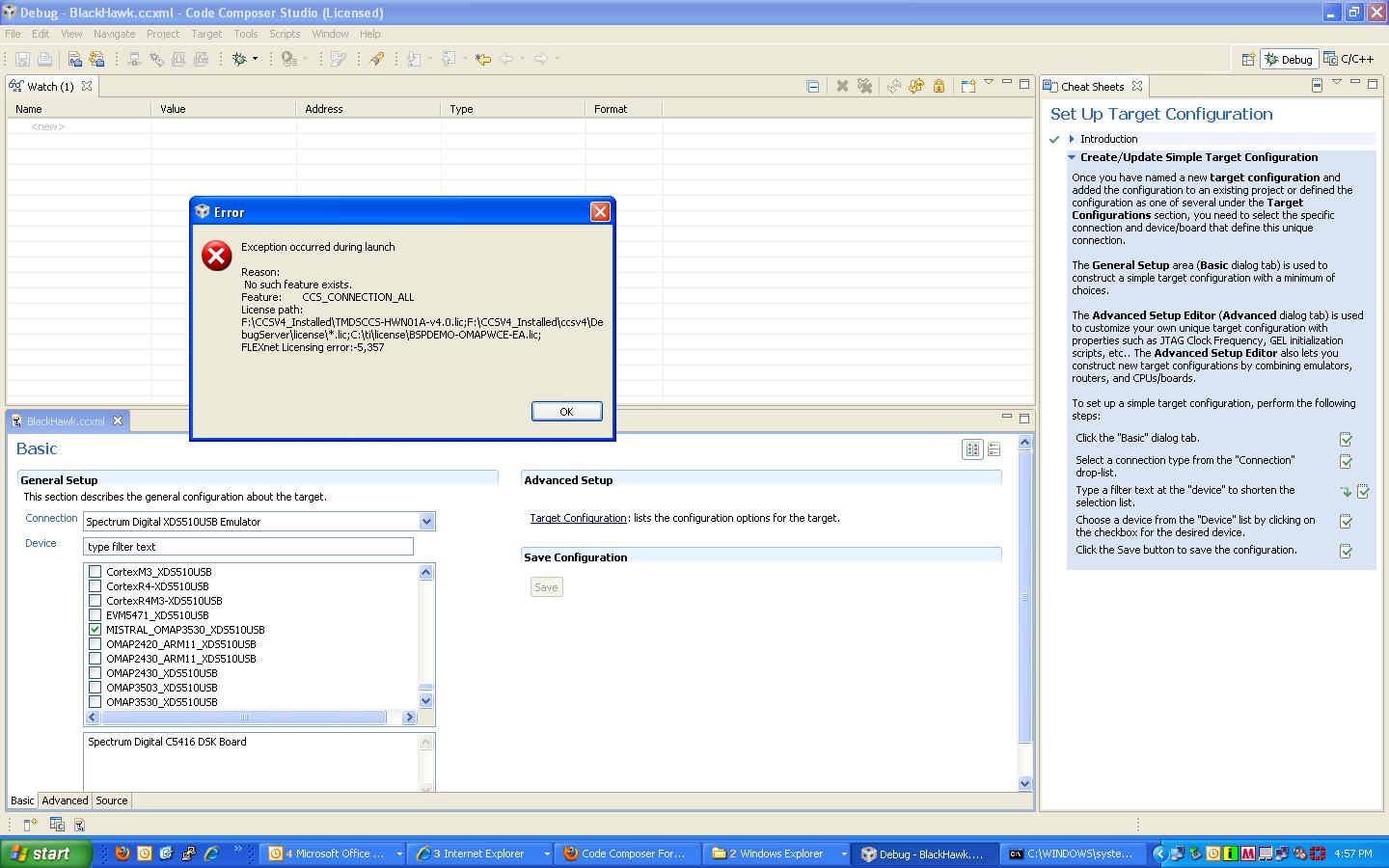Screen dimensions: 1389x868
Task: Open the Target Configuration link
Action: 578,518
